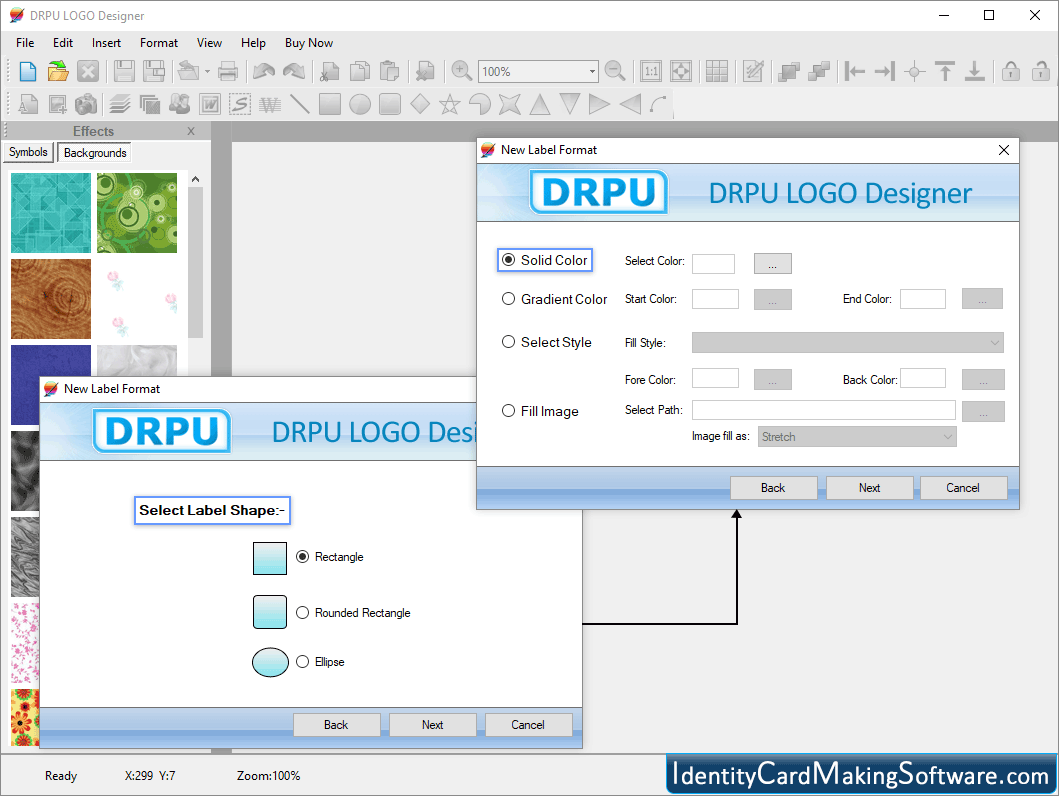Click the paste clipboard icon
The image size is (1059, 796).
(x=390, y=71)
